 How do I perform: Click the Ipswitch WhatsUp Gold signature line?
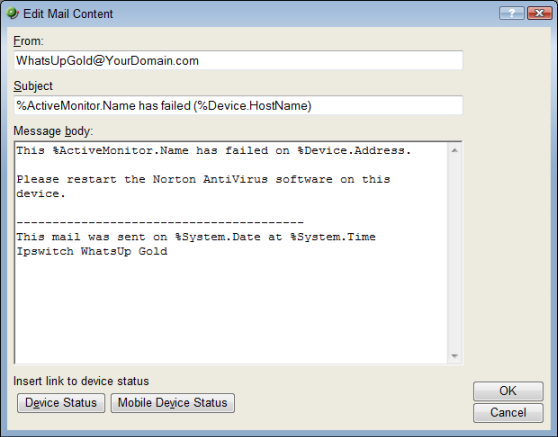(x=92, y=251)
